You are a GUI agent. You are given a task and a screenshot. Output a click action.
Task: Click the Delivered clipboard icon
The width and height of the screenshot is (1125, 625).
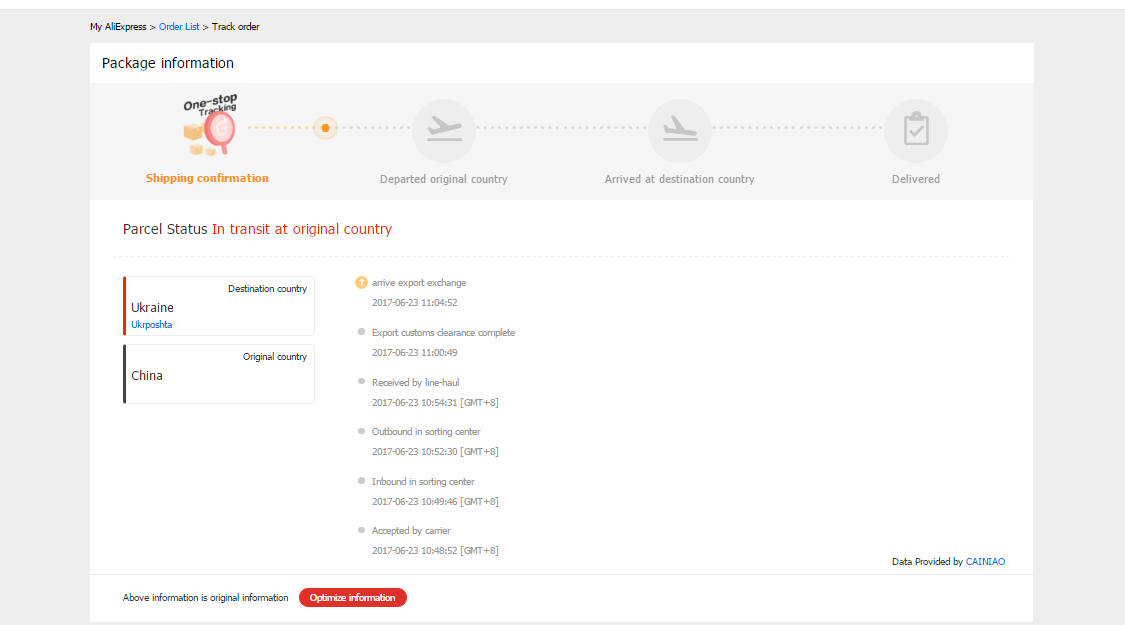915,130
